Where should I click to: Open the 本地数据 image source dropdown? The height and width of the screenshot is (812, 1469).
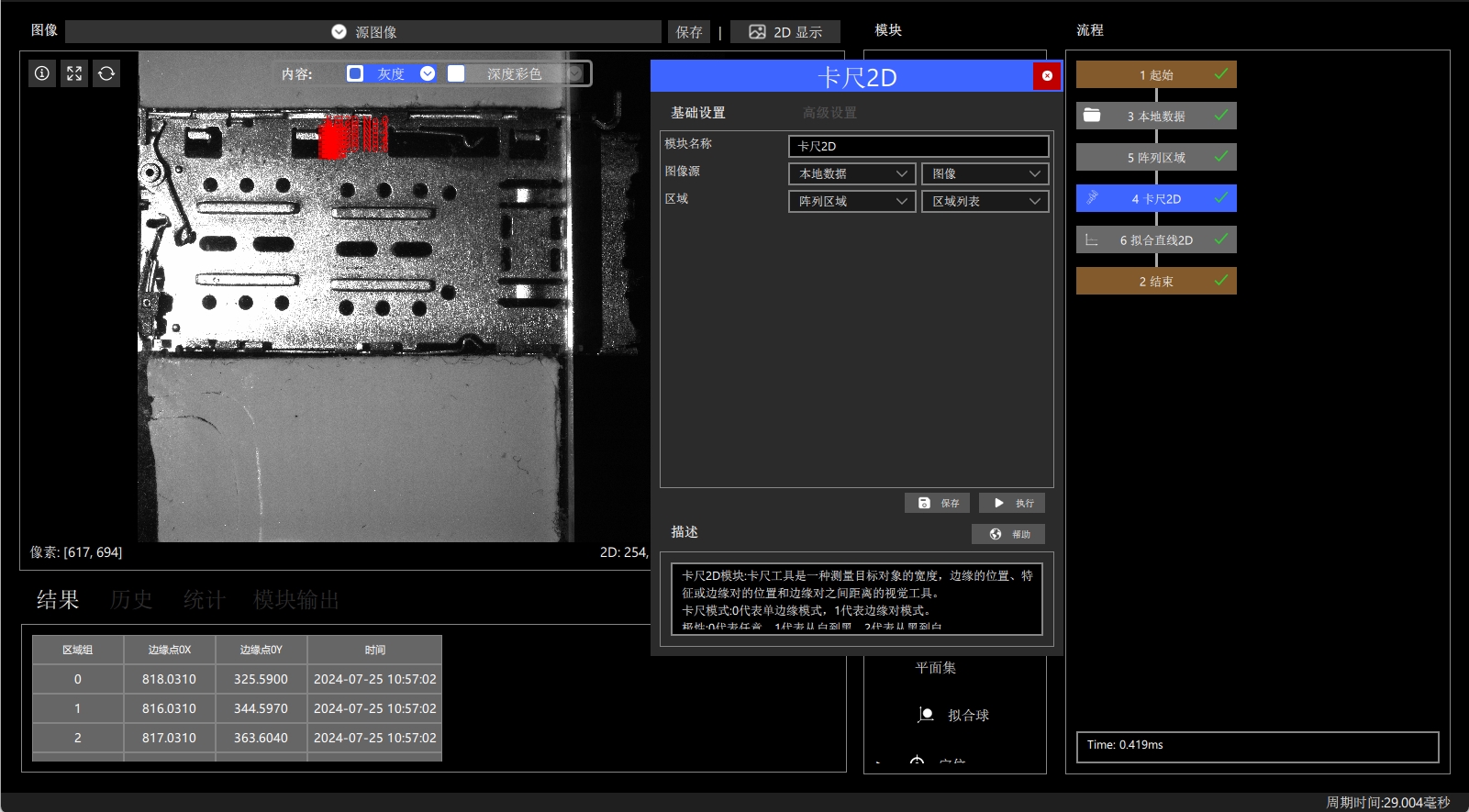(851, 173)
